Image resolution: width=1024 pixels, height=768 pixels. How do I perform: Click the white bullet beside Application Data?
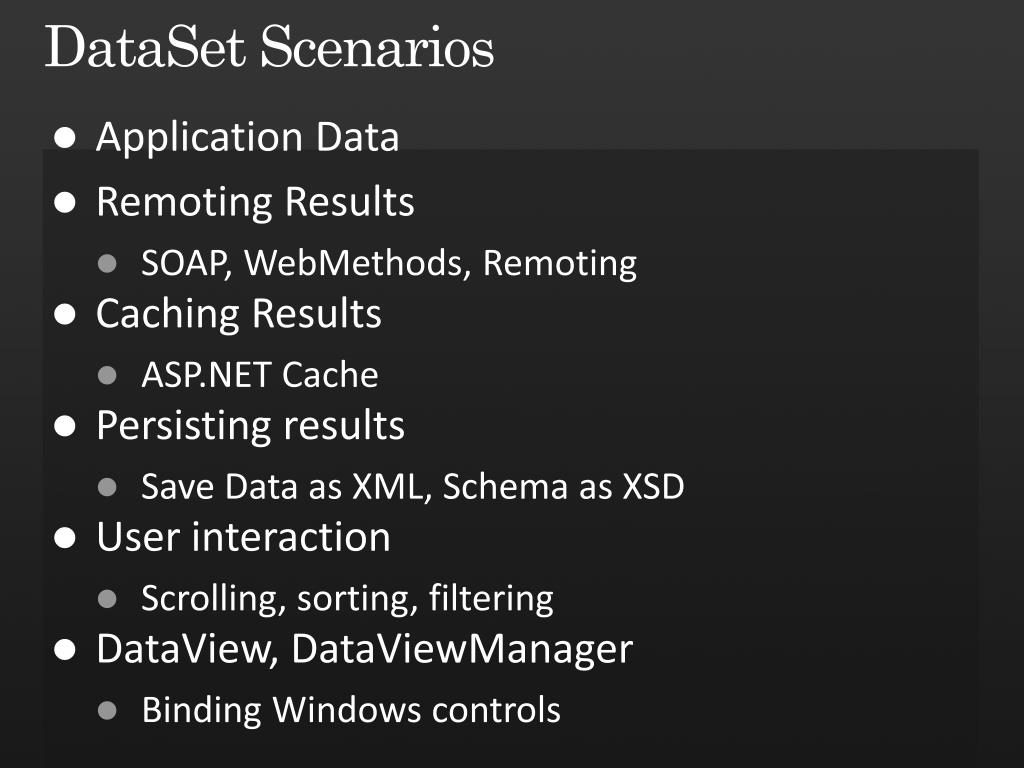65,138
